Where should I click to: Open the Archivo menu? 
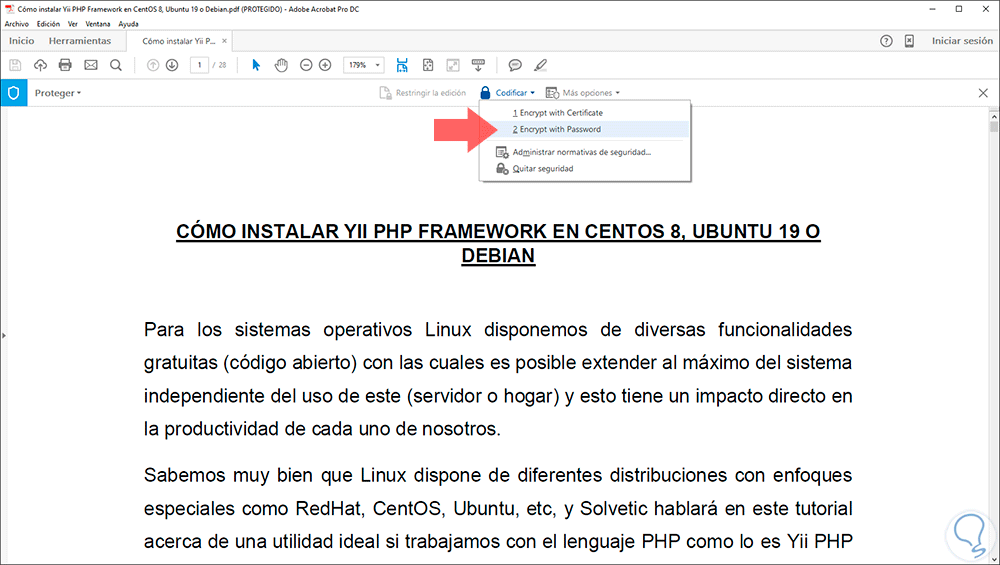(17, 24)
